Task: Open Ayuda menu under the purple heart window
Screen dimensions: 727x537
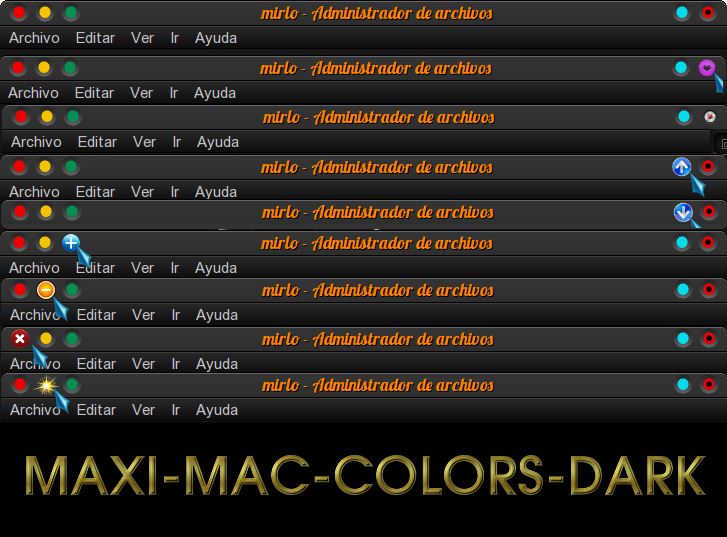Action: click(x=215, y=94)
